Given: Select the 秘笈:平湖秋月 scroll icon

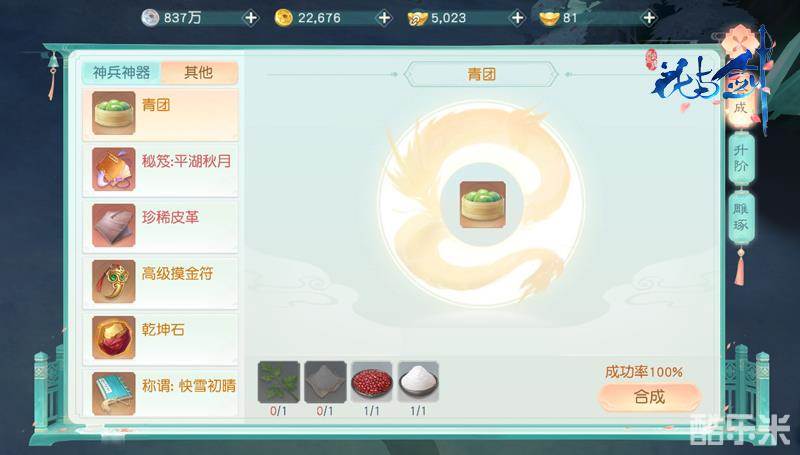Looking at the screenshot, I should tap(114, 169).
